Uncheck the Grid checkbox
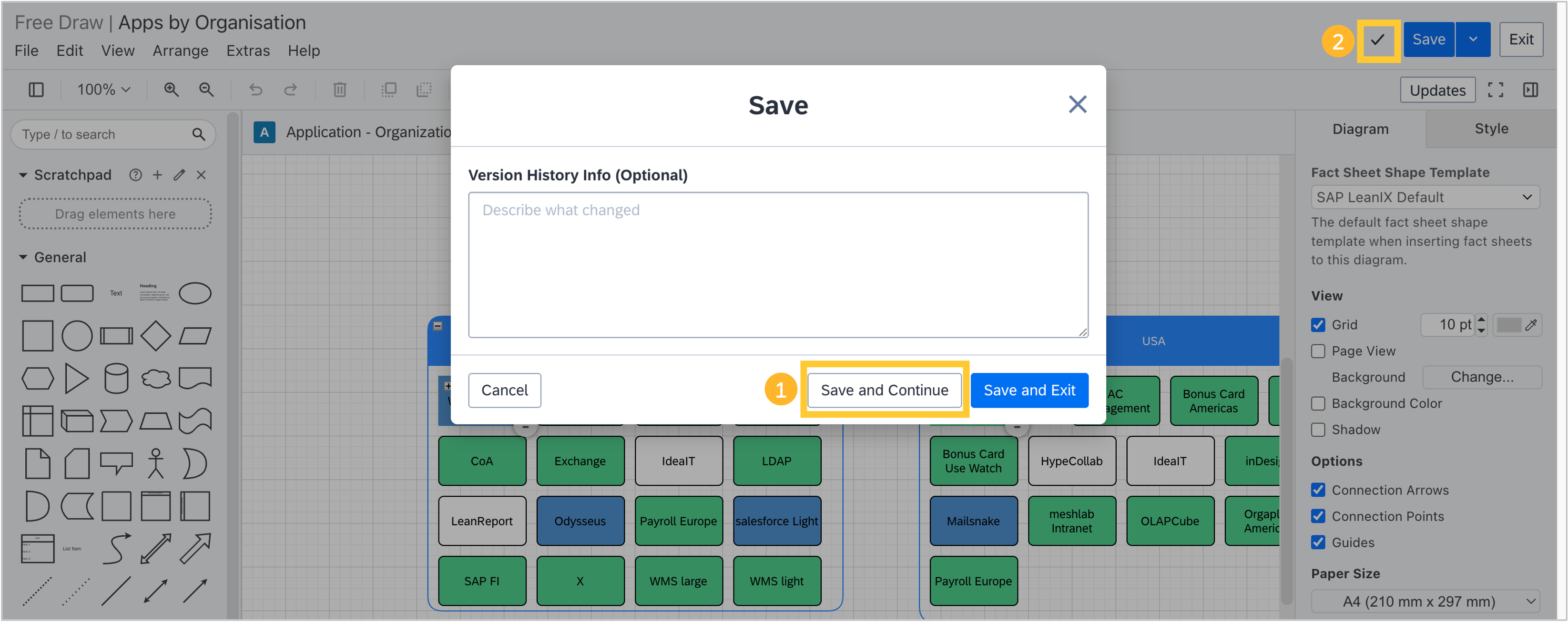The height and width of the screenshot is (622, 1568). (x=1318, y=325)
